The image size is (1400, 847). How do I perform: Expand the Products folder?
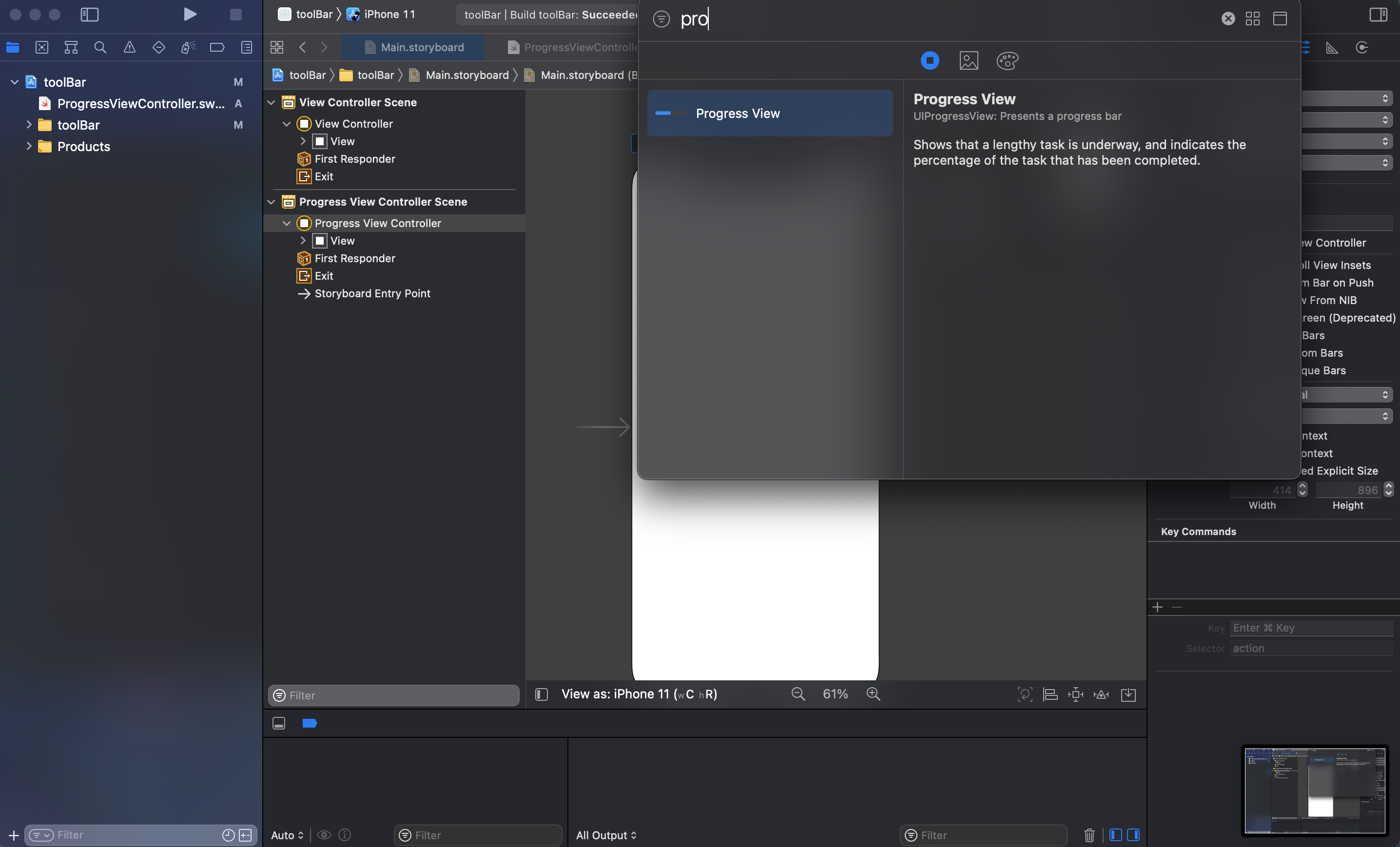(x=29, y=147)
